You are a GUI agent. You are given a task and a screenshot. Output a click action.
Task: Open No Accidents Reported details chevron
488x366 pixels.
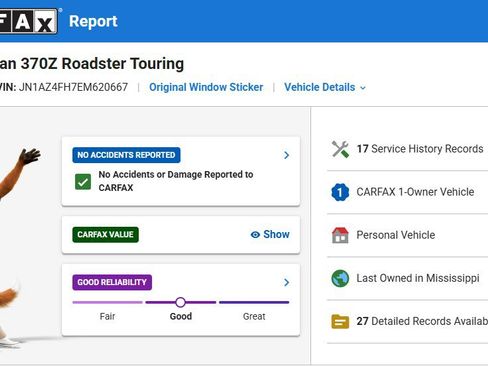click(x=286, y=155)
